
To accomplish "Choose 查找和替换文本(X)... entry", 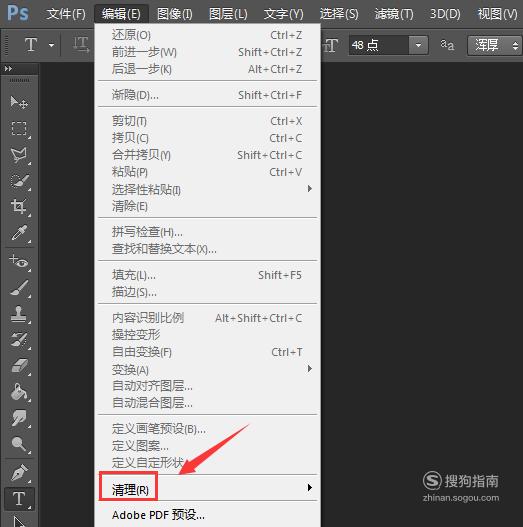I will (x=208, y=249).
